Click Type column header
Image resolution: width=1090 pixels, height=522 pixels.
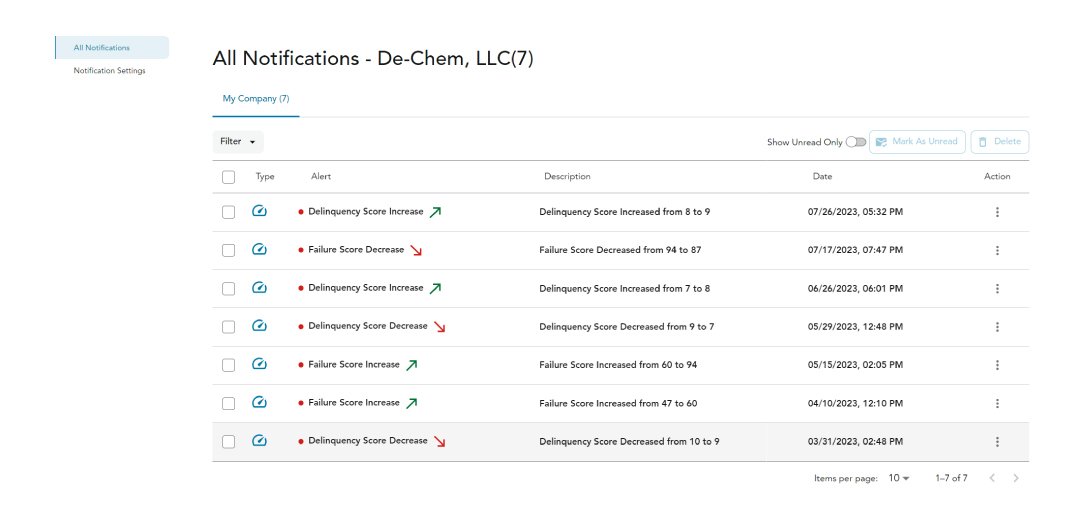click(265, 177)
